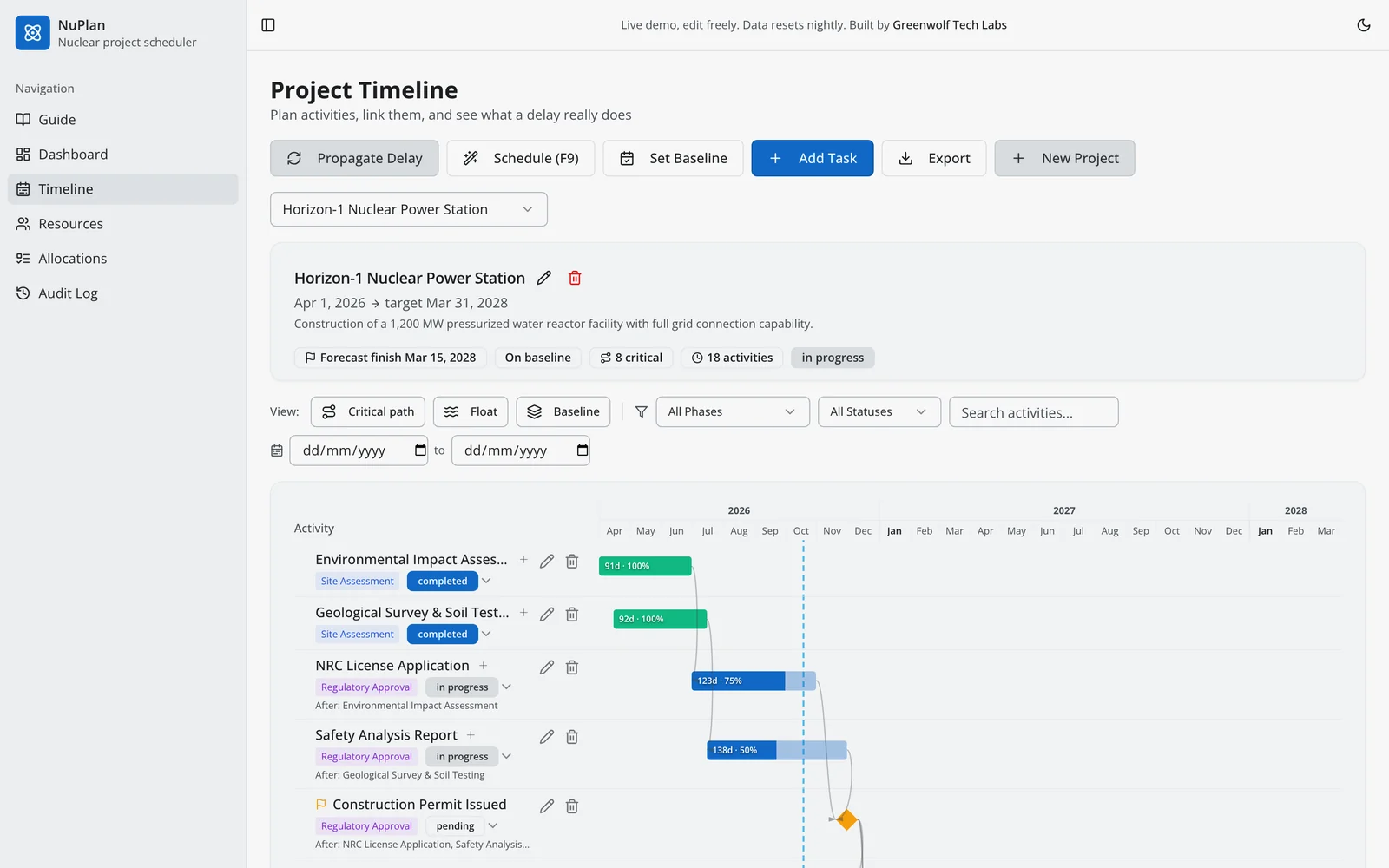
Task: Add subtask to Environmental Impact Assessment
Action: tap(523, 560)
